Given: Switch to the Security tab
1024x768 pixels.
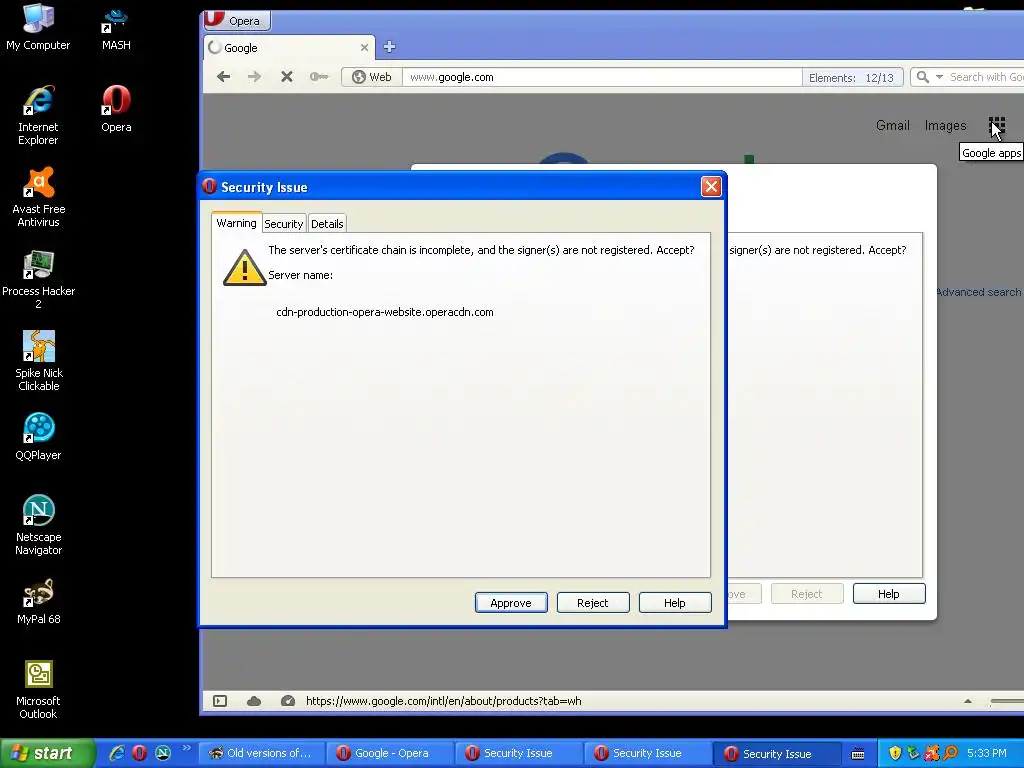Looking at the screenshot, I should point(283,224).
